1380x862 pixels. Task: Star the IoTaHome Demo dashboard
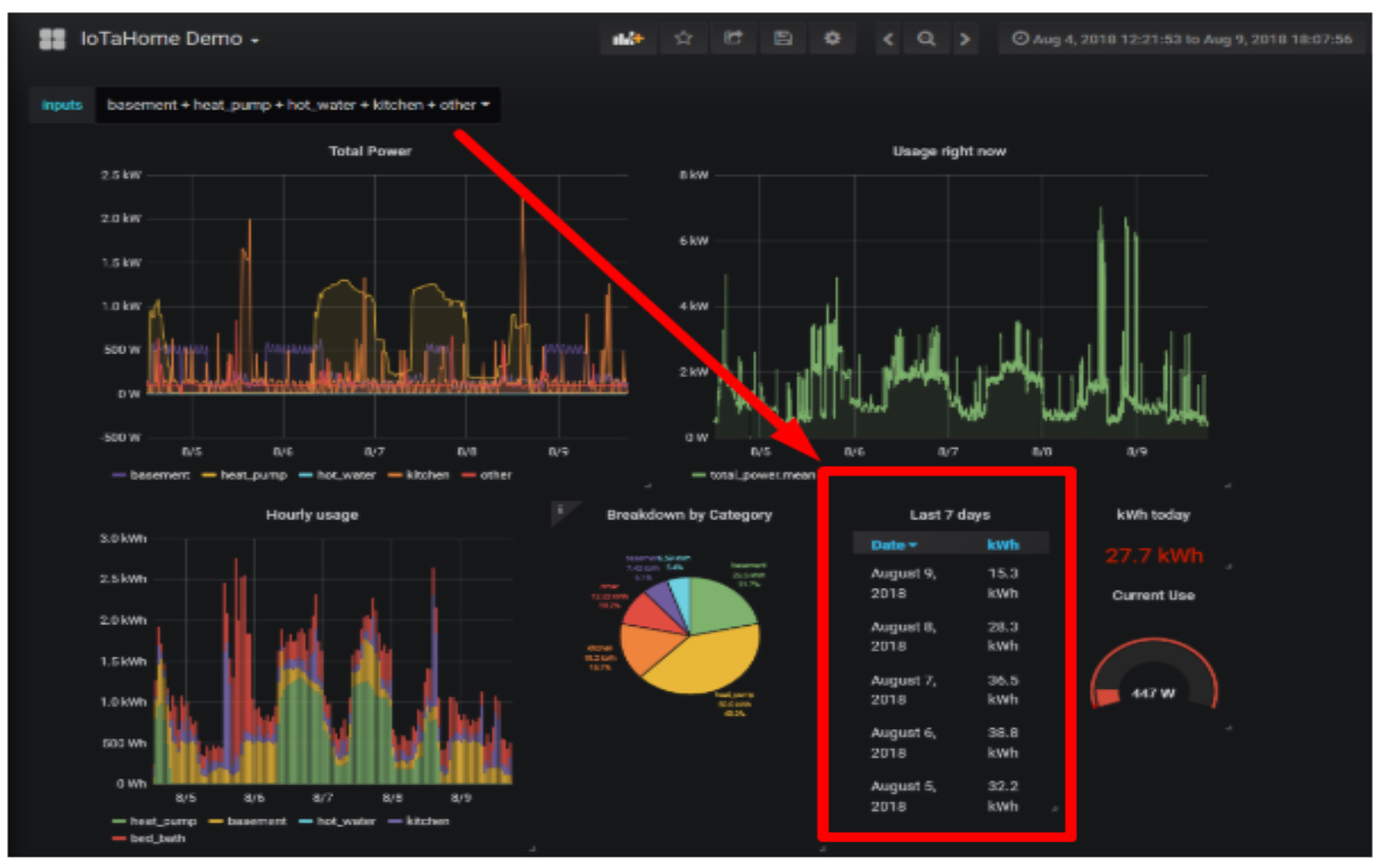click(x=684, y=38)
